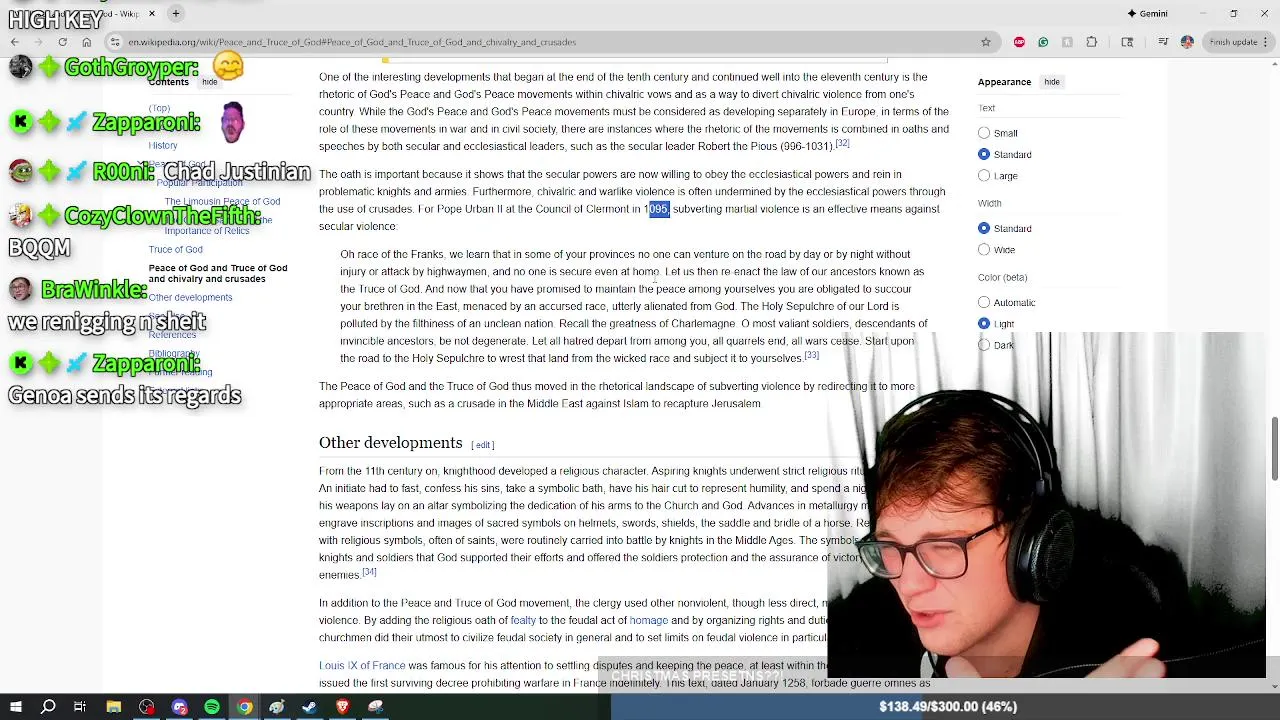Open Chrome side panel search icon
The width and height of the screenshot is (1280, 720).
click(1127, 42)
